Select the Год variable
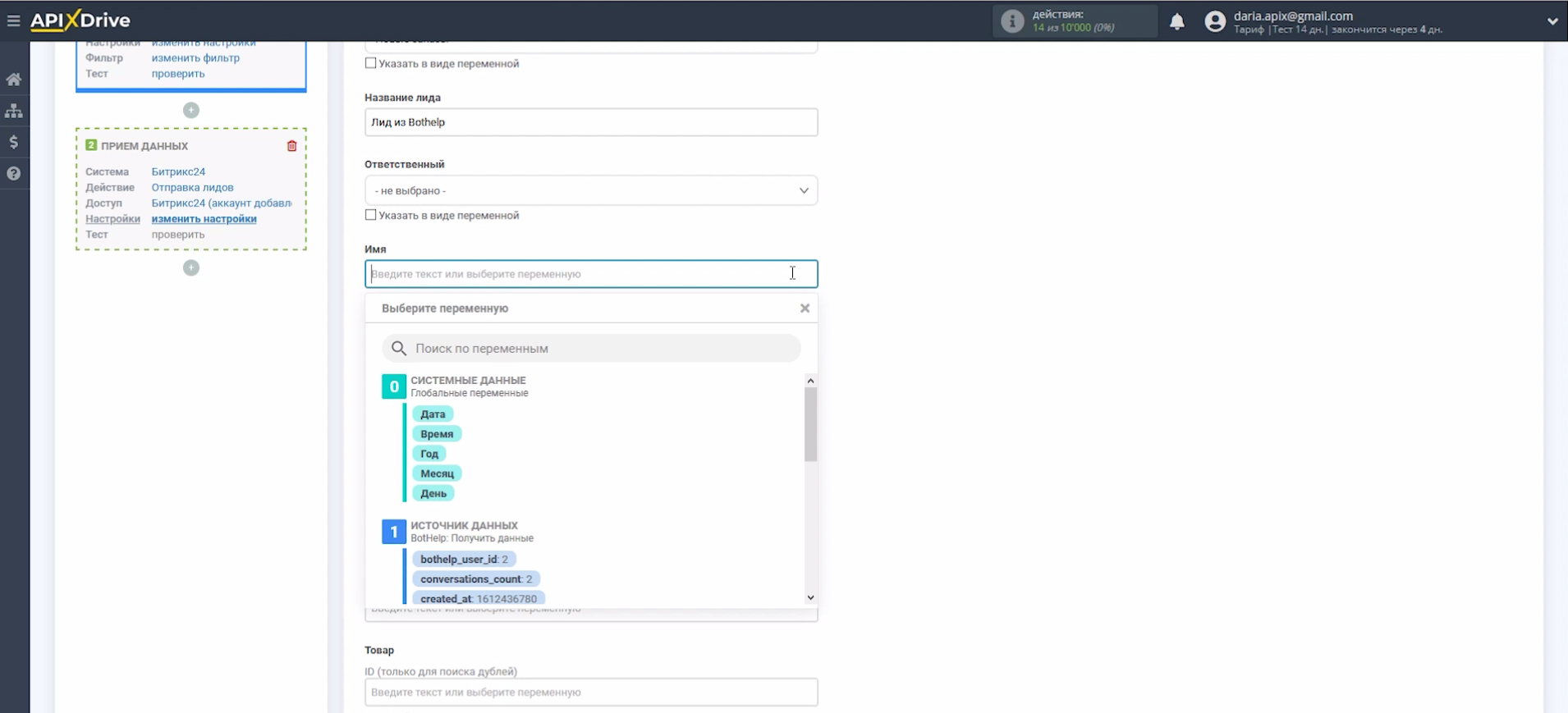The width and height of the screenshot is (1568, 713). click(x=429, y=454)
